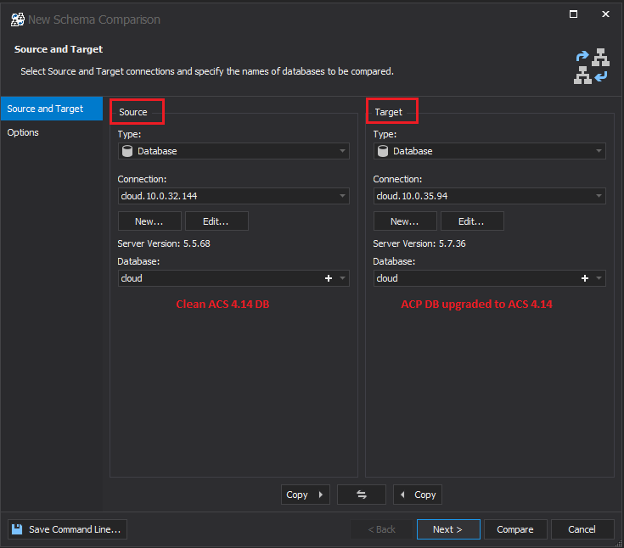Click New... under Source connection
Screen dimensions: 624x548
point(150,221)
